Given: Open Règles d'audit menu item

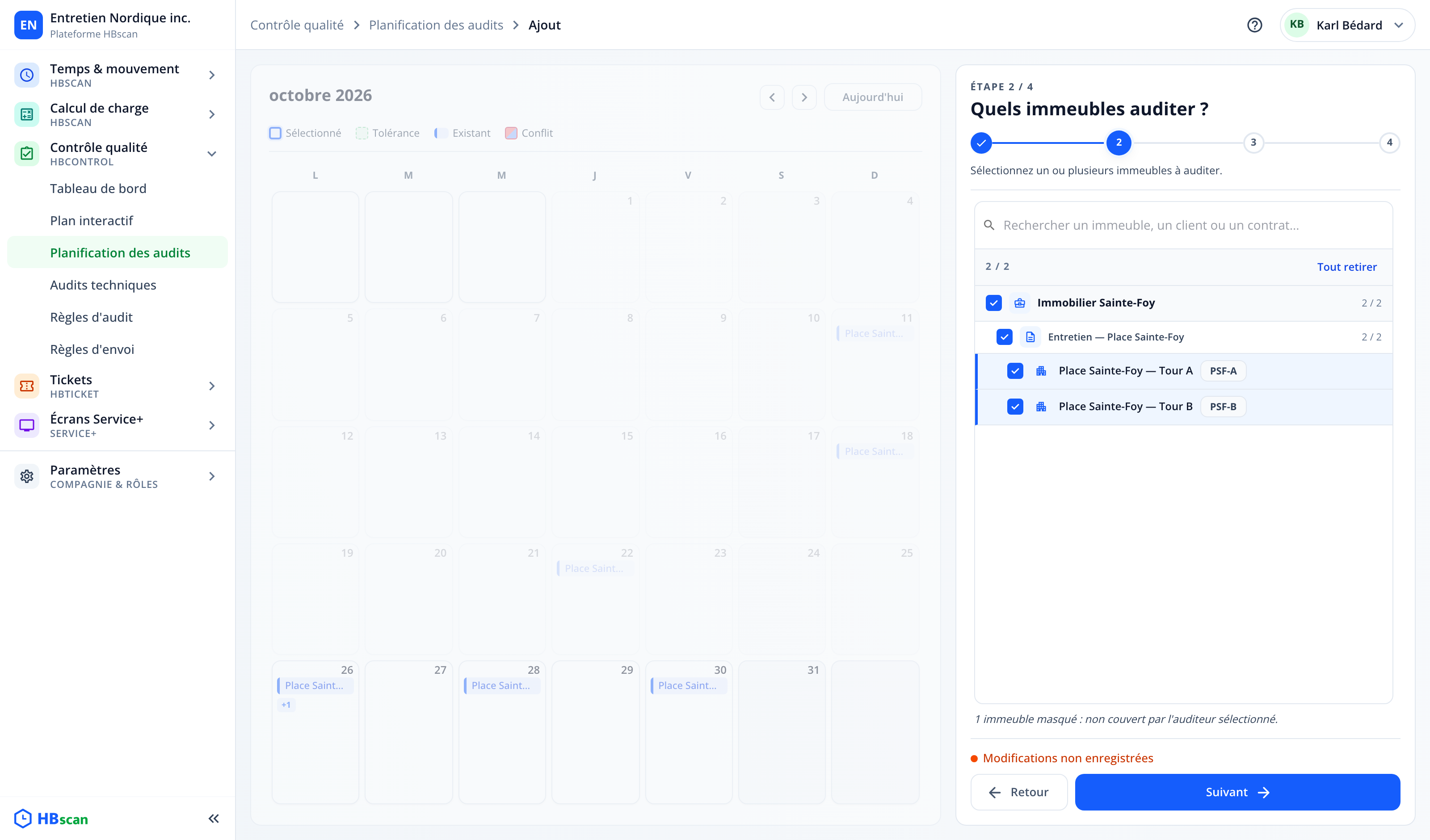Looking at the screenshot, I should pyautogui.click(x=118, y=317).
